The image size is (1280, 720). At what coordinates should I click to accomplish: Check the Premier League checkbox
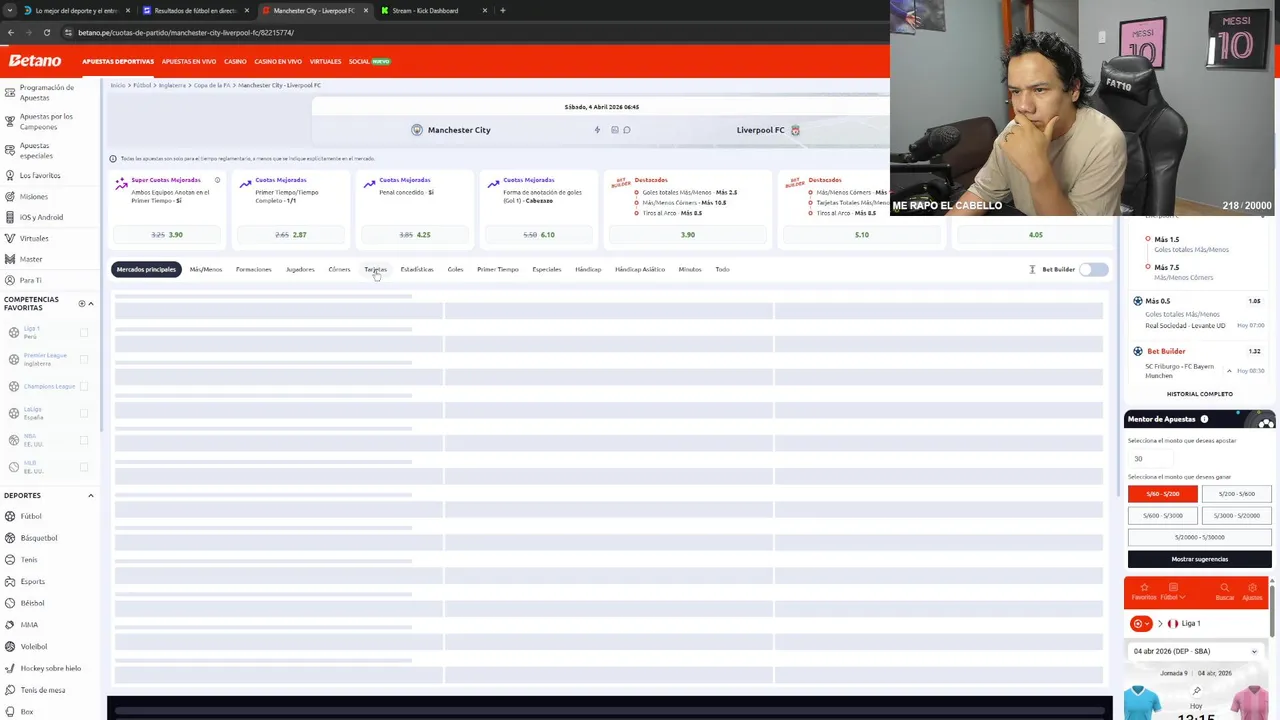84,359
